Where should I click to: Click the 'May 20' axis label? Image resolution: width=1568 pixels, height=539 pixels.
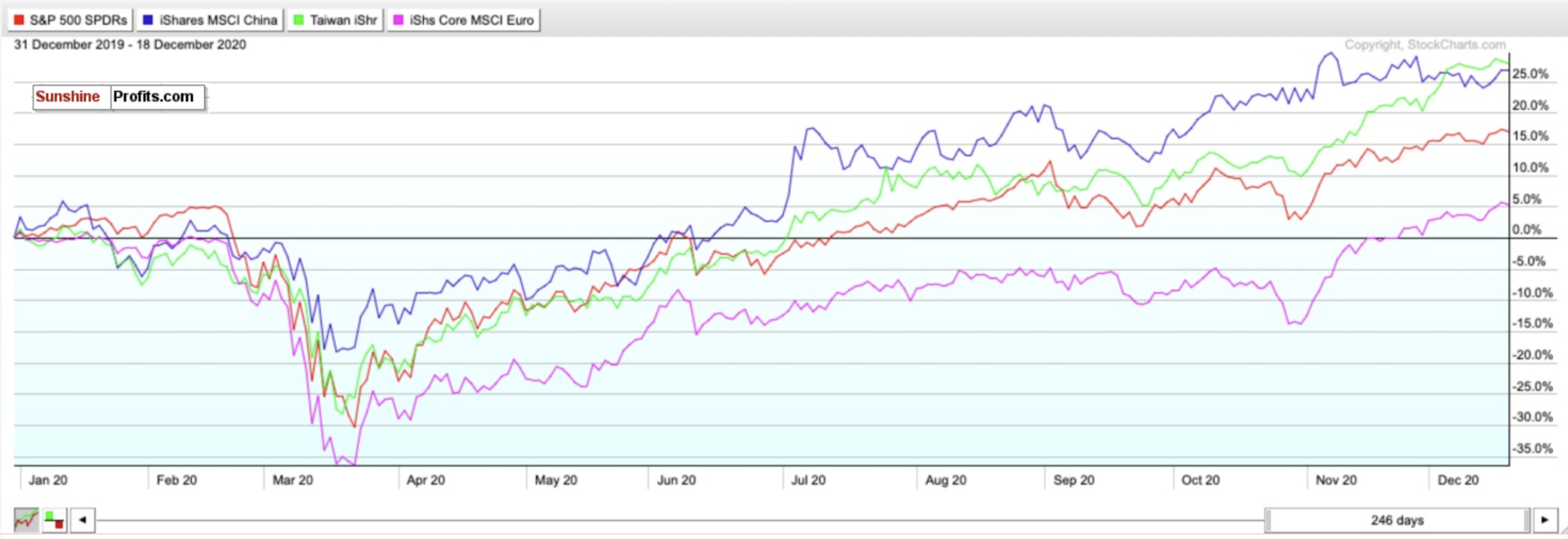[556, 480]
